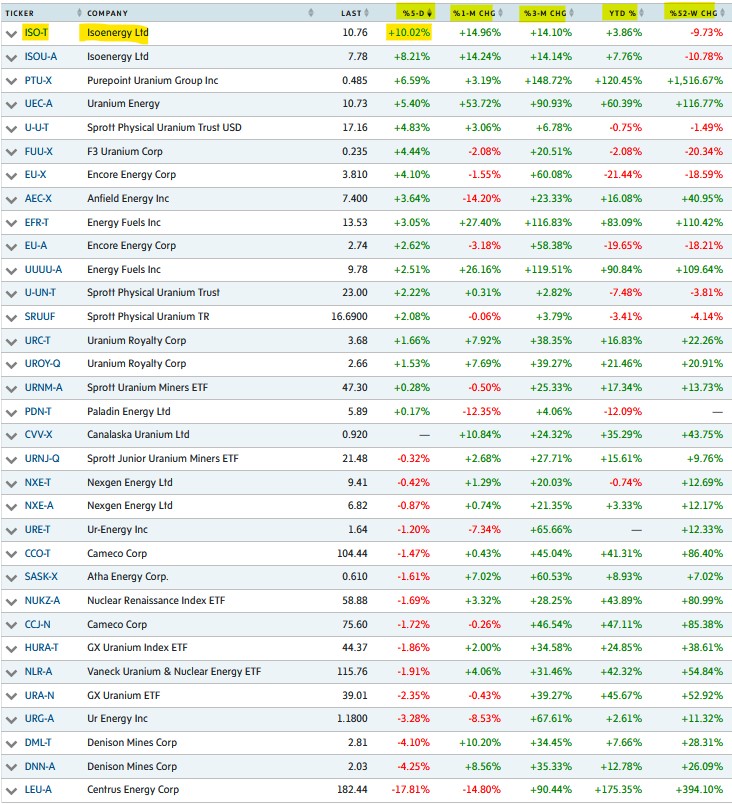
Task: Select company name Purepoint Uranium Group Inc
Action: (153, 81)
